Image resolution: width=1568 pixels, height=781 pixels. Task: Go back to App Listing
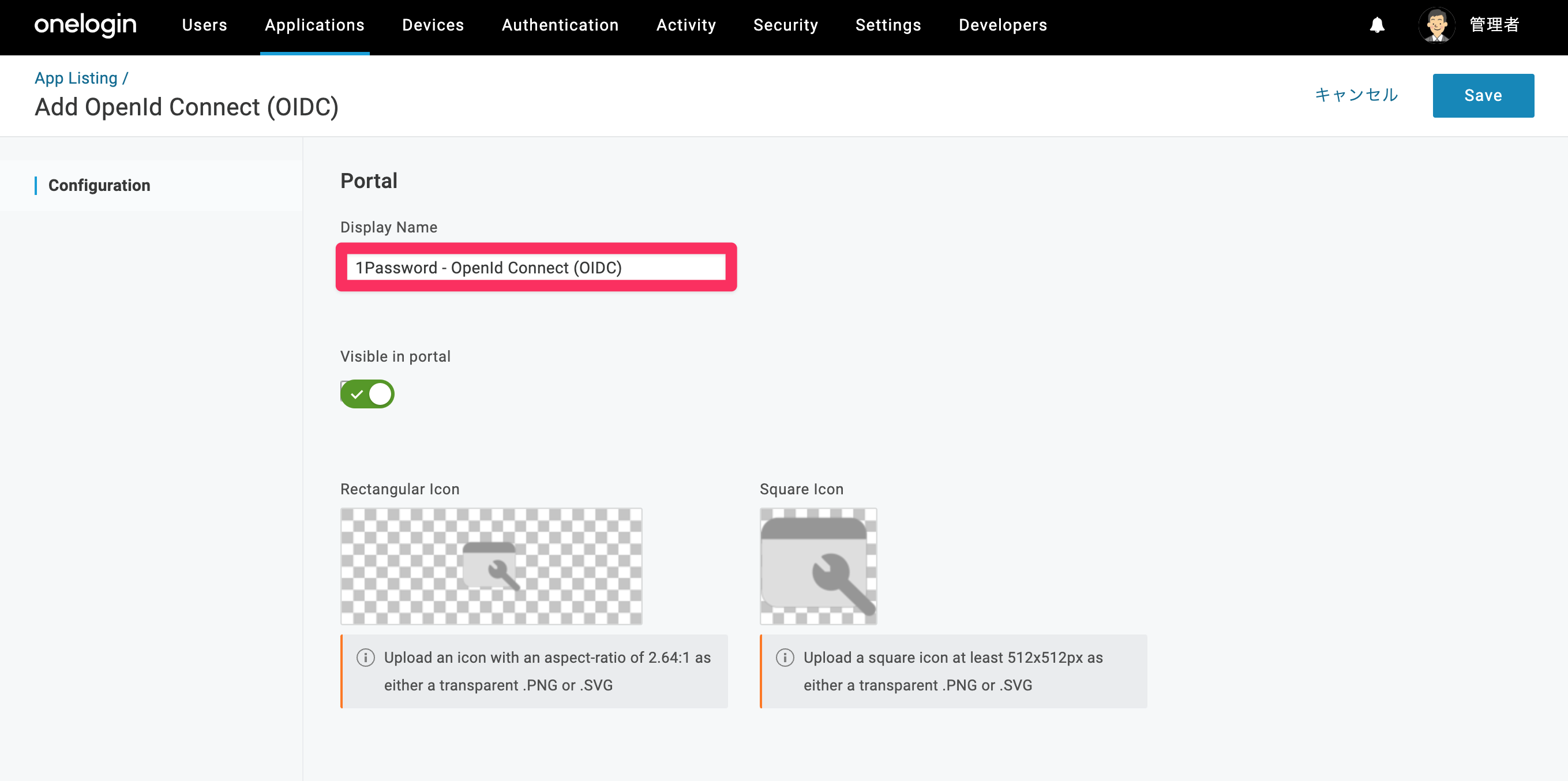click(x=76, y=78)
